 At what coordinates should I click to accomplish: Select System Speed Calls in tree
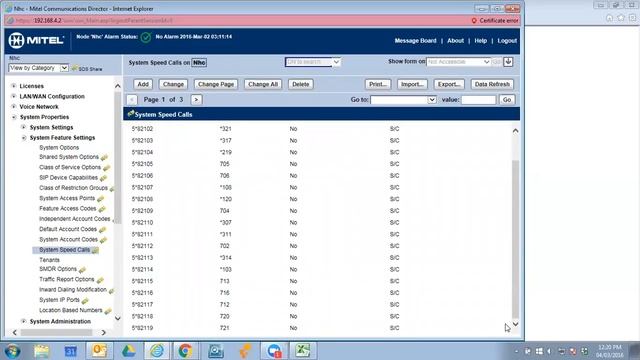(x=64, y=250)
